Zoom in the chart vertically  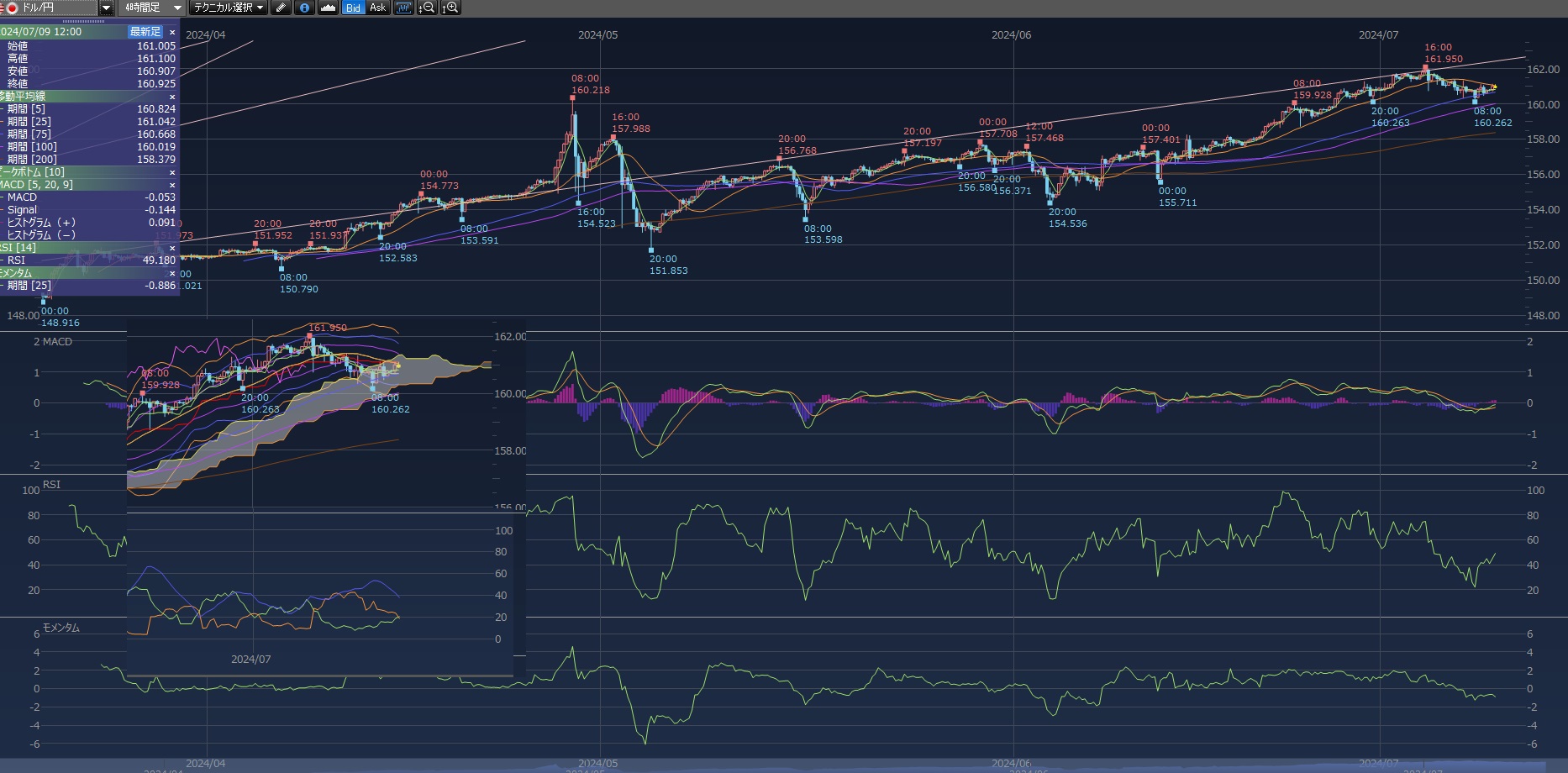tap(451, 8)
